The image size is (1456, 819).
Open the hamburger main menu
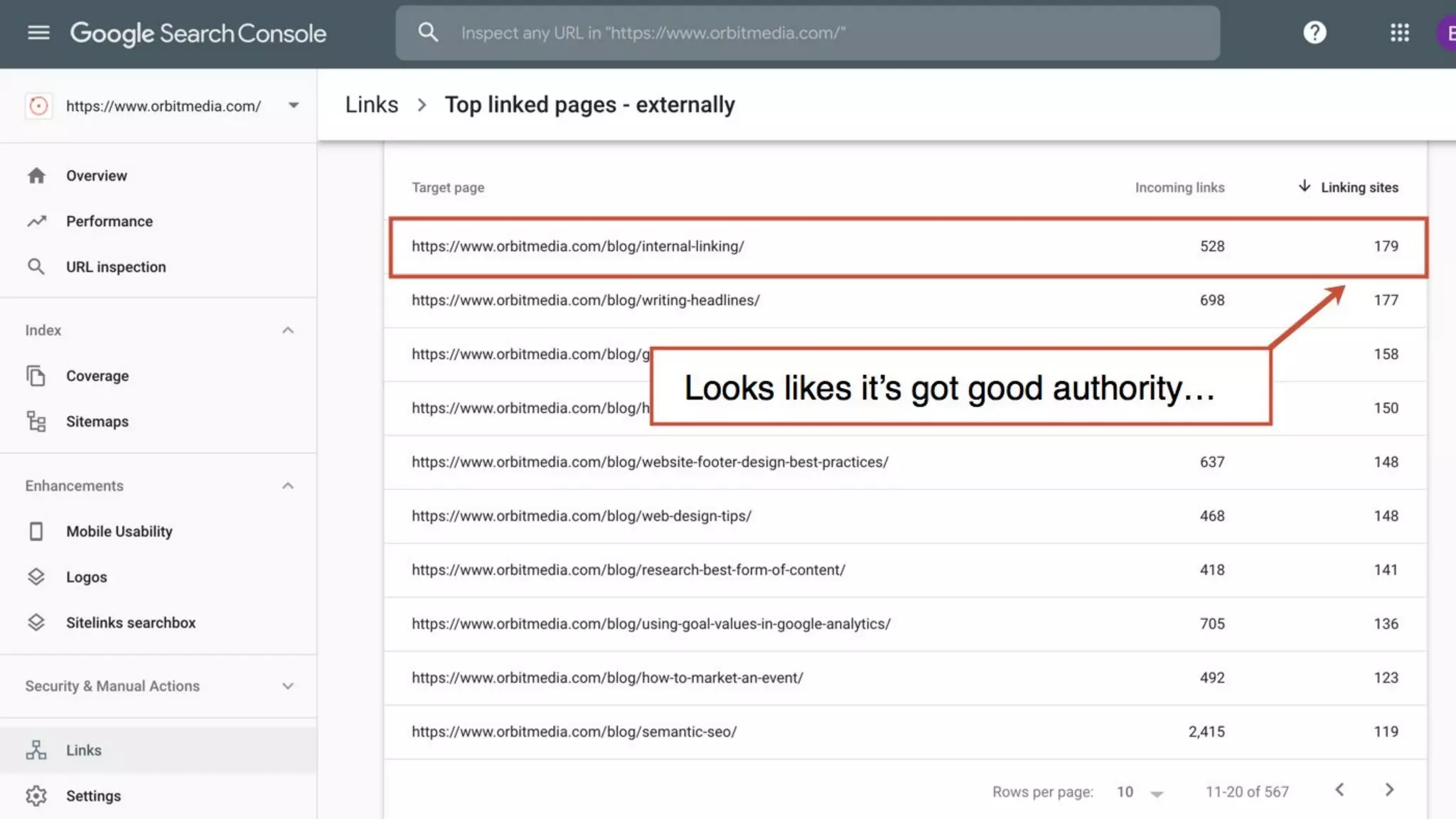tap(38, 33)
